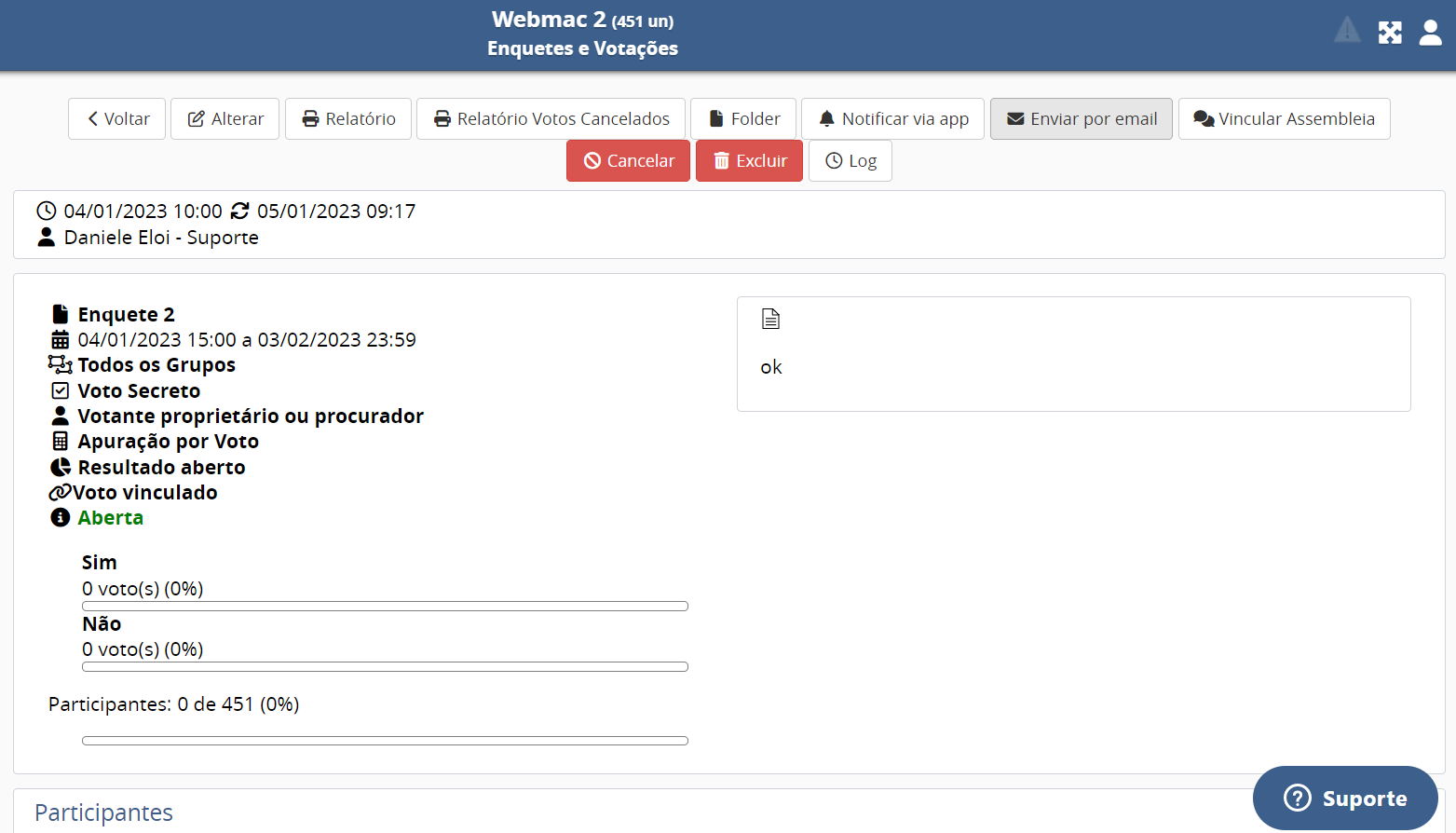Click the Sim vote progress bar

point(385,607)
